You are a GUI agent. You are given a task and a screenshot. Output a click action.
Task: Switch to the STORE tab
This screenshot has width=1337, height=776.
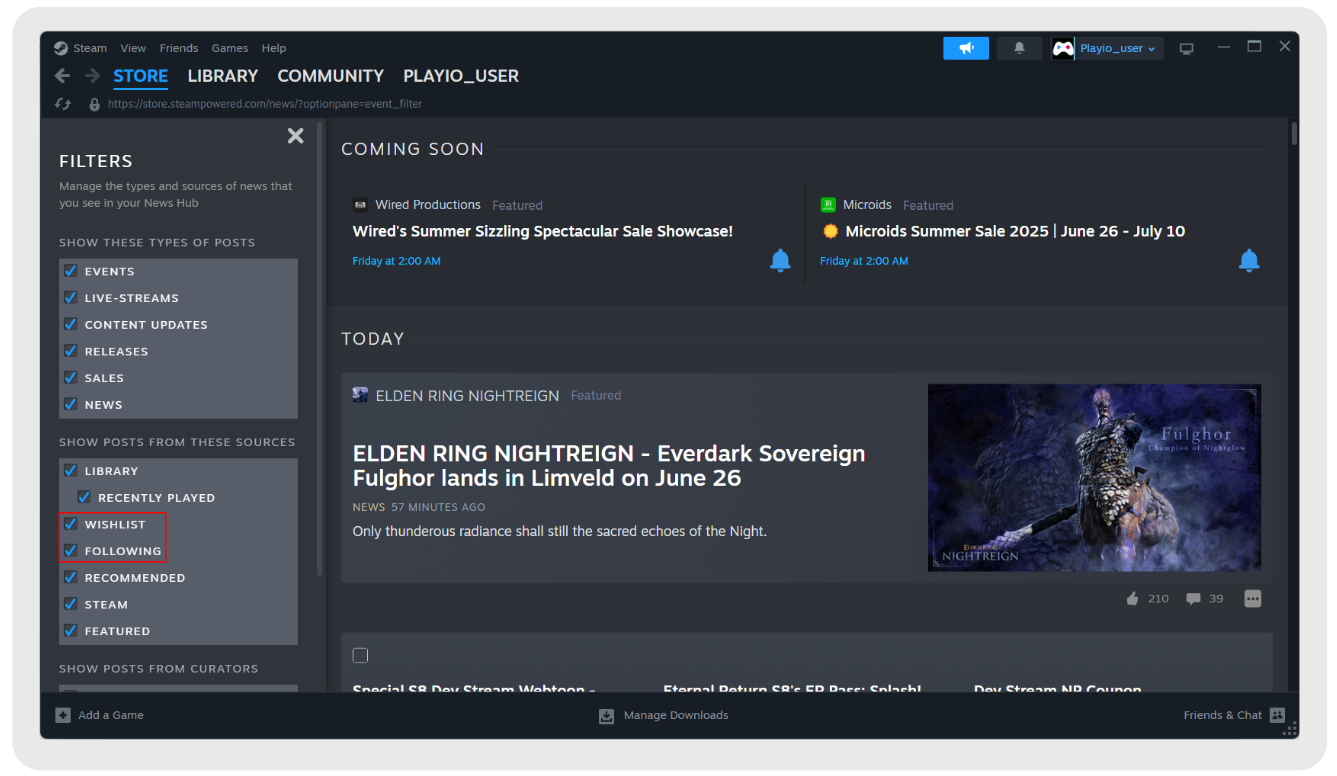pyautogui.click(x=140, y=76)
